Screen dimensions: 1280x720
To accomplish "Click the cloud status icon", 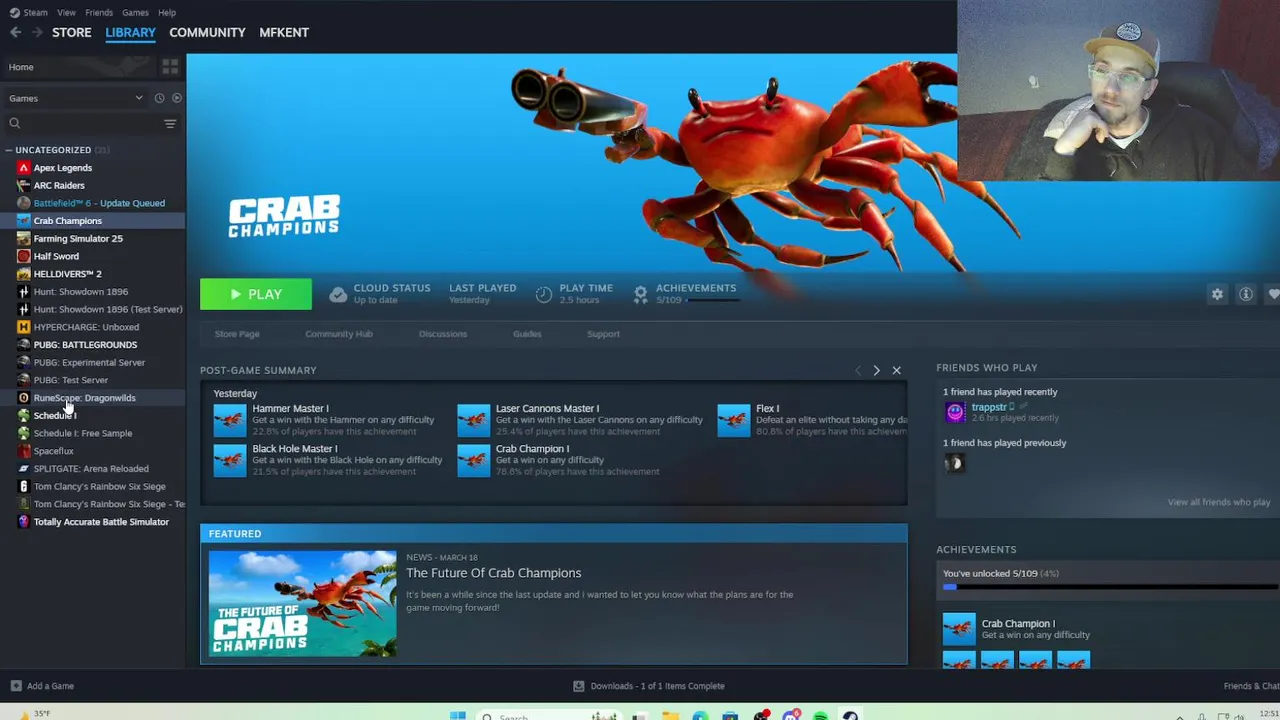I will click(x=338, y=294).
